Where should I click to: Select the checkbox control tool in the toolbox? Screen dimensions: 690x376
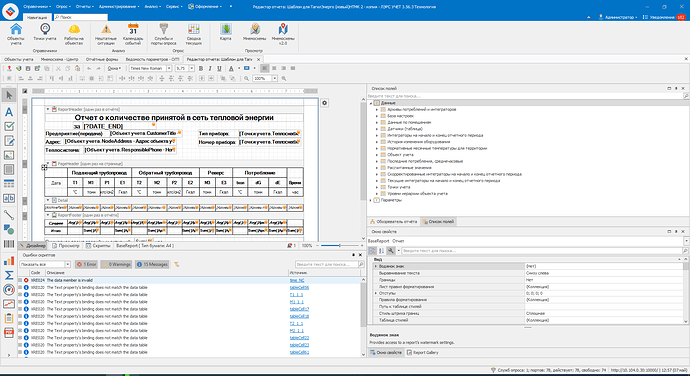click(9, 126)
